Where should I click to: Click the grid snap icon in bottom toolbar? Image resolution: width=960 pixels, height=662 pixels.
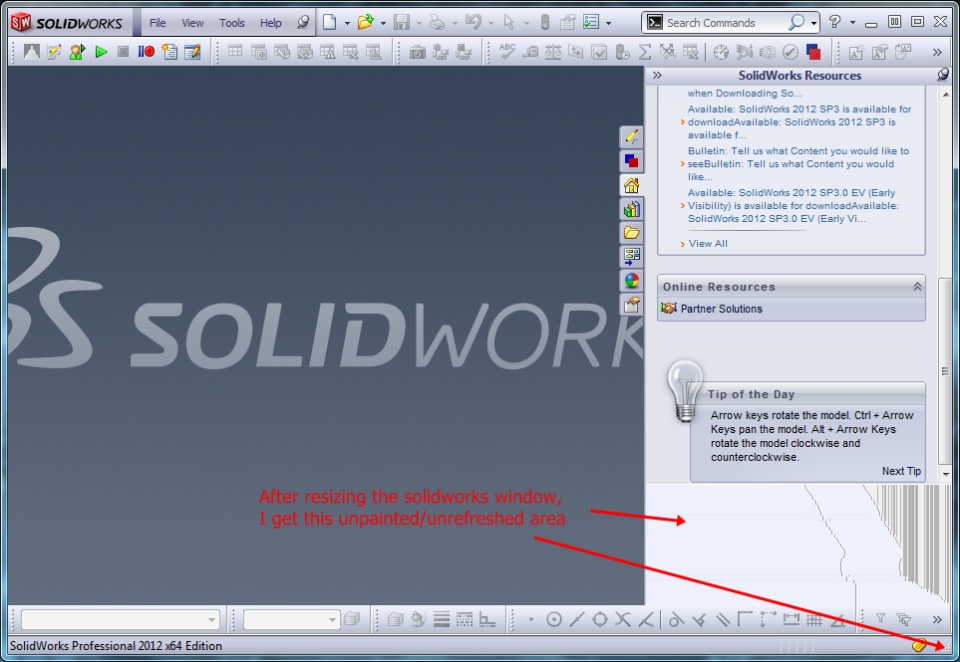click(x=814, y=620)
